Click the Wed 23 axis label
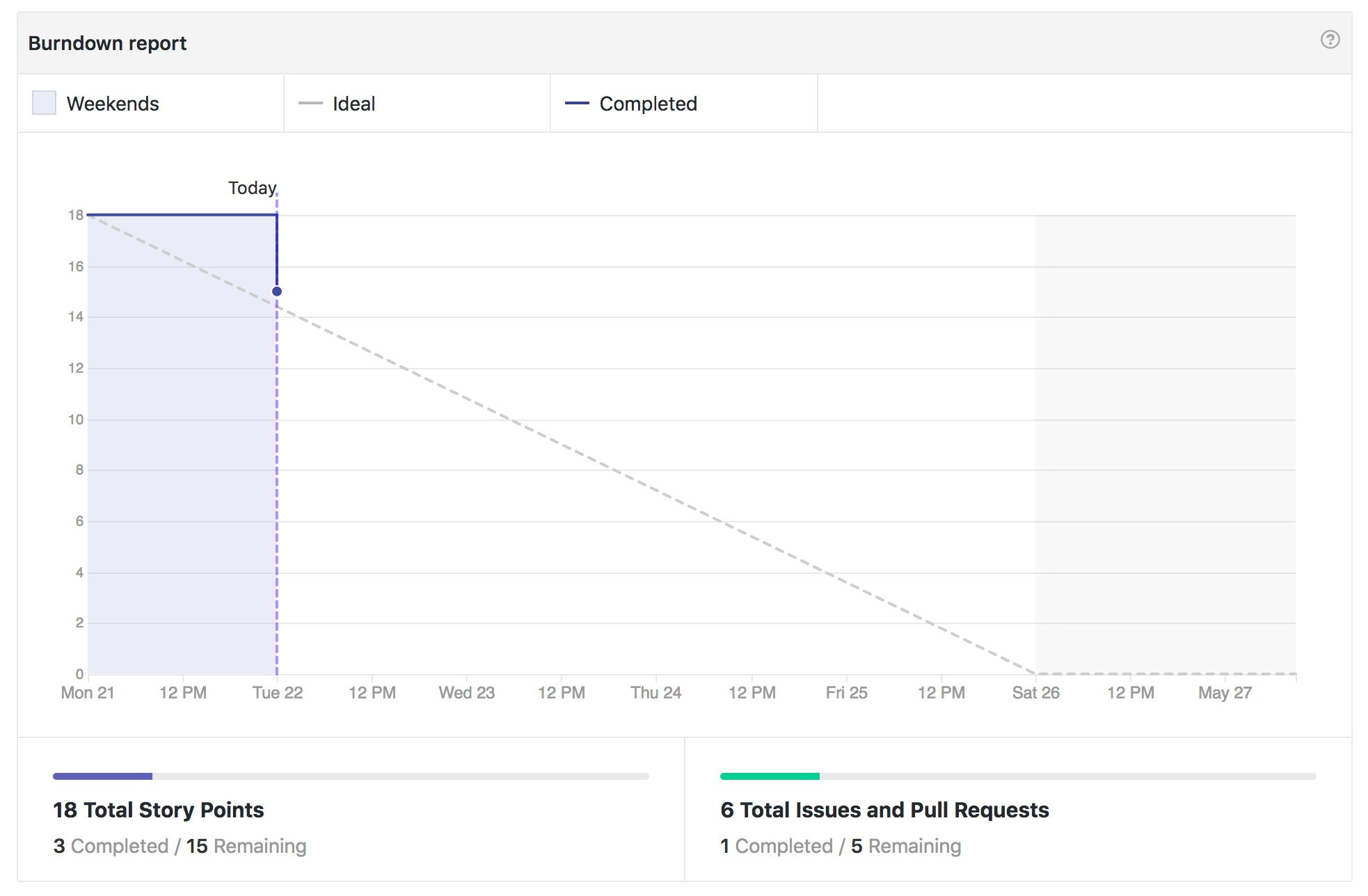1368x896 pixels. click(466, 693)
